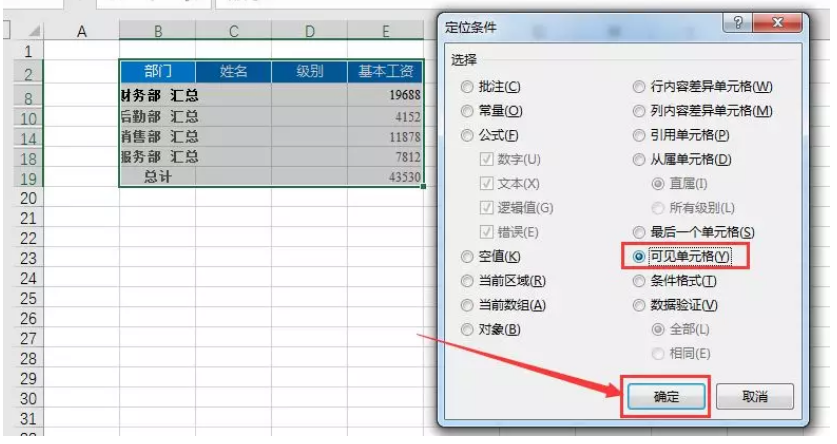The image size is (837, 444).
Task: Select column B header
Action: 157,31
